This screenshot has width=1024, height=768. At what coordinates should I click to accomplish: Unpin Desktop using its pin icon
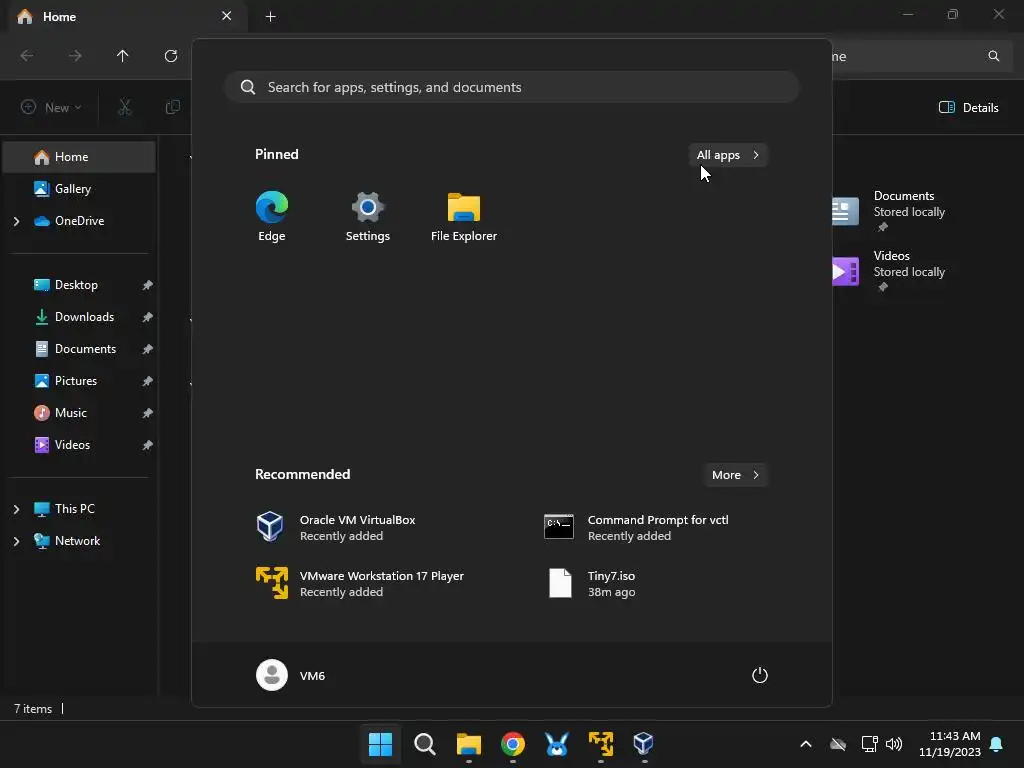click(148, 285)
